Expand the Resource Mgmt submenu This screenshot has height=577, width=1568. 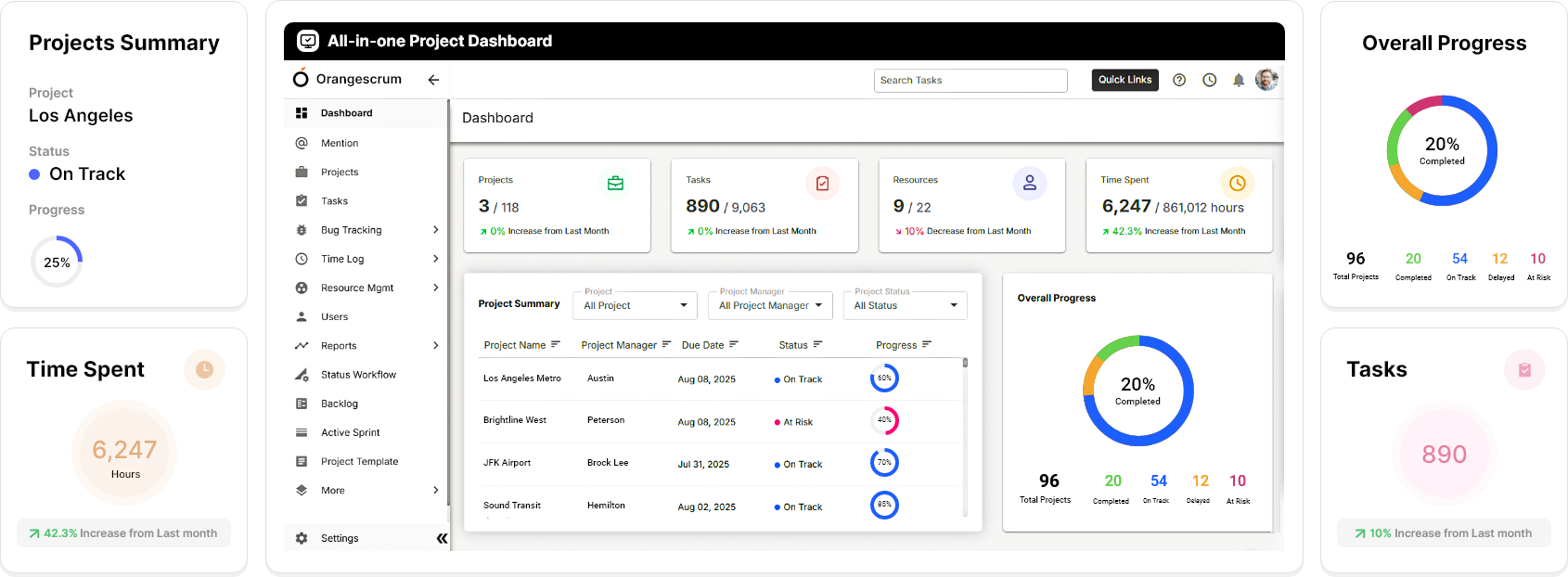click(435, 288)
